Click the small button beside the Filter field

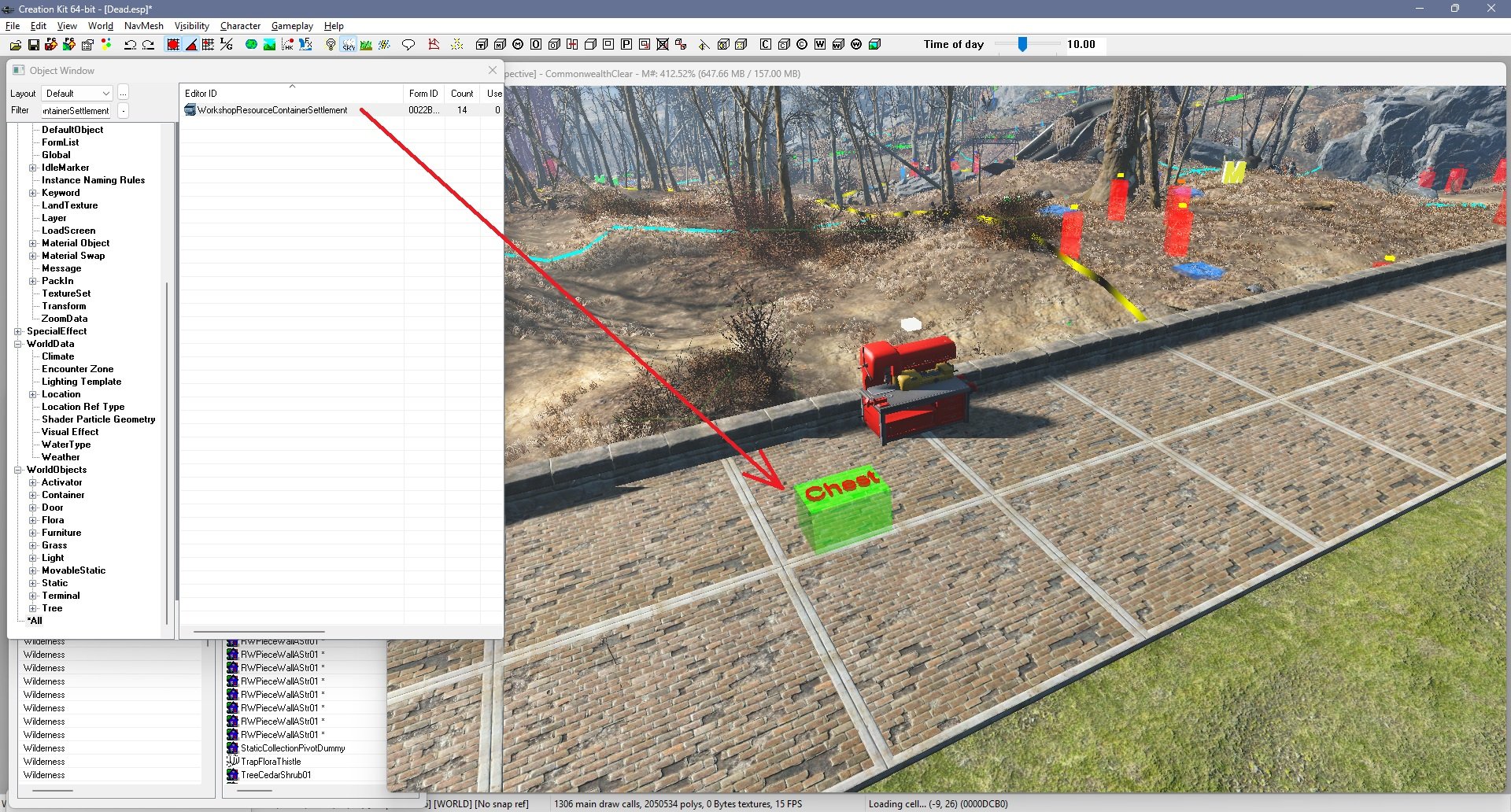[x=124, y=111]
